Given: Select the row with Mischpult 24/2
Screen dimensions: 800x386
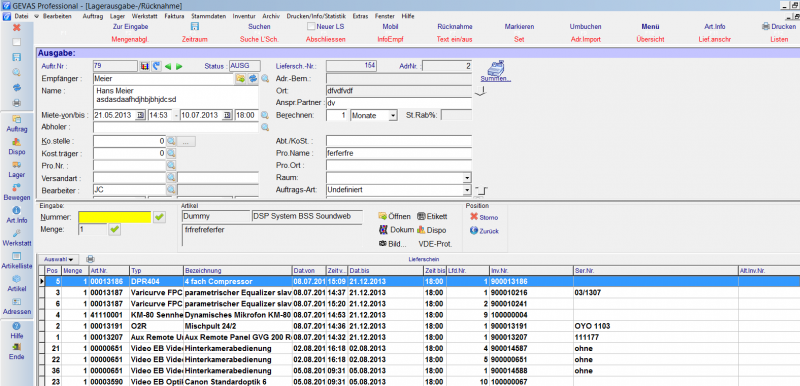Looking at the screenshot, I should 418,326.
